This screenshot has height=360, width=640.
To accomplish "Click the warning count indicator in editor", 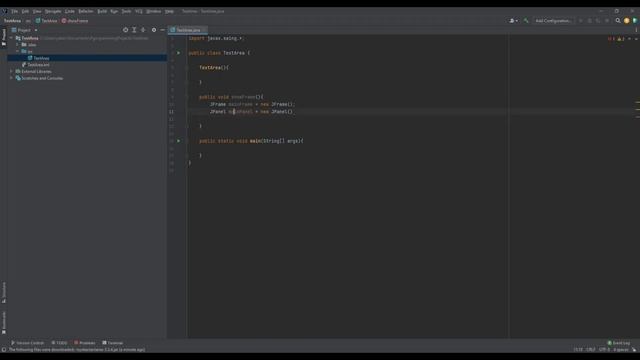I will point(621,39).
